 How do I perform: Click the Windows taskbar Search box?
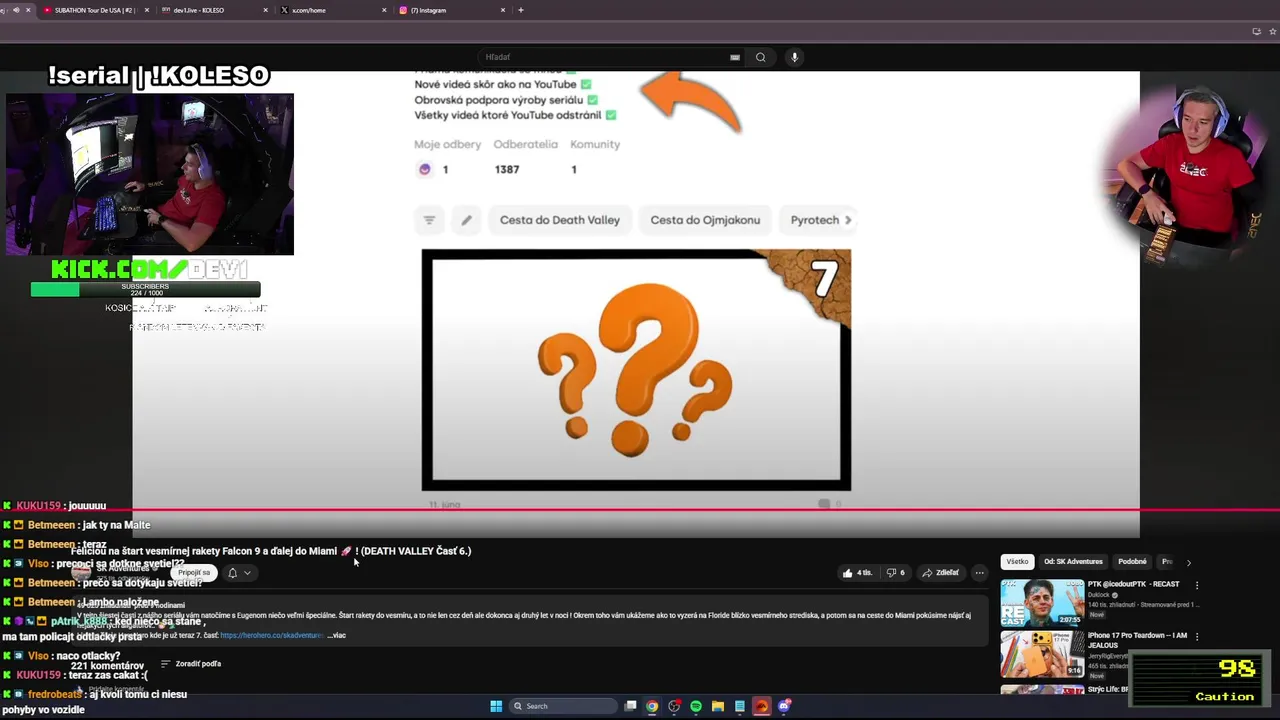tap(562, 706)
